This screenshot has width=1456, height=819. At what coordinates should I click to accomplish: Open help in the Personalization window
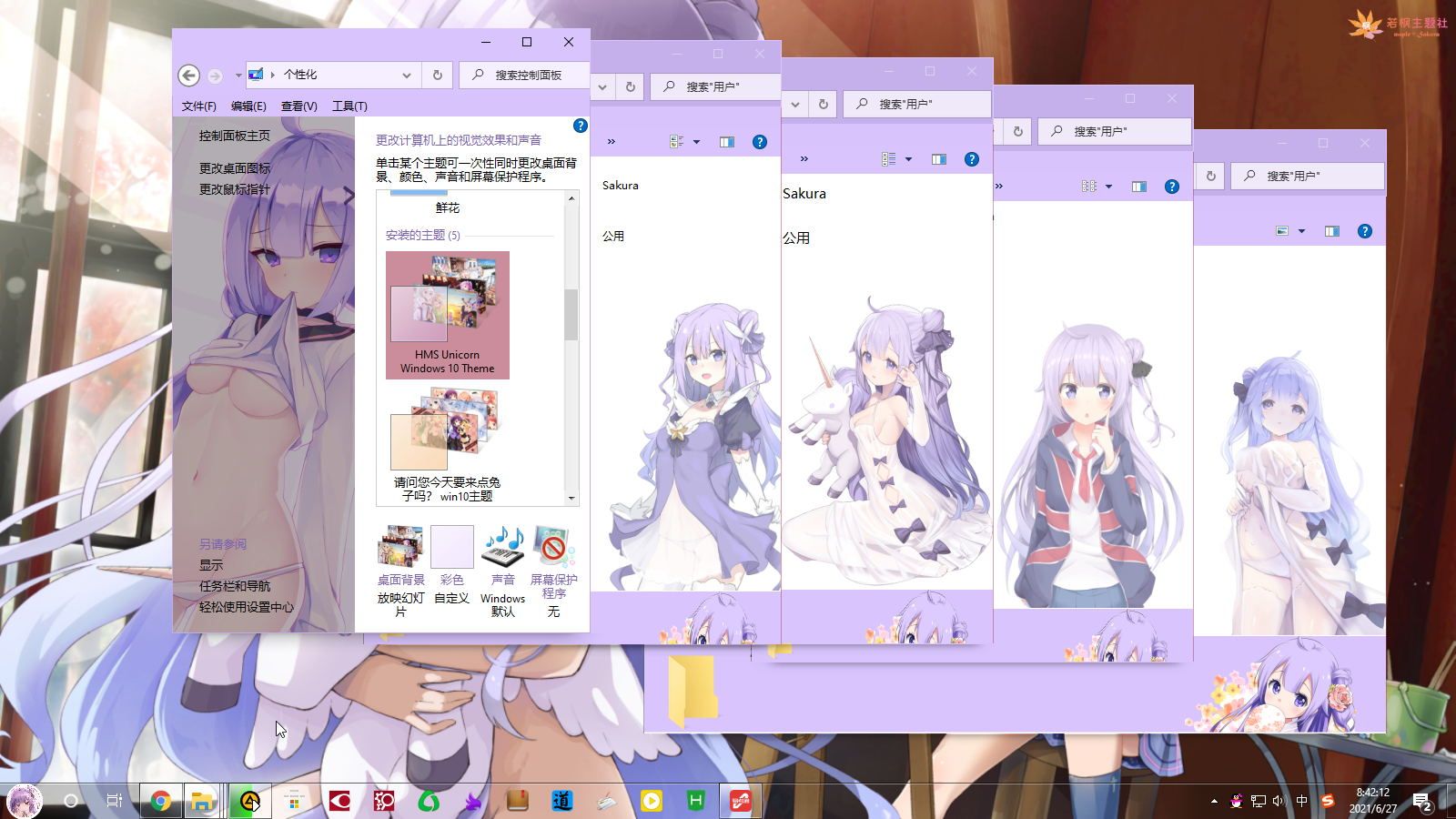pyautogui.click(x=580, y=126)
